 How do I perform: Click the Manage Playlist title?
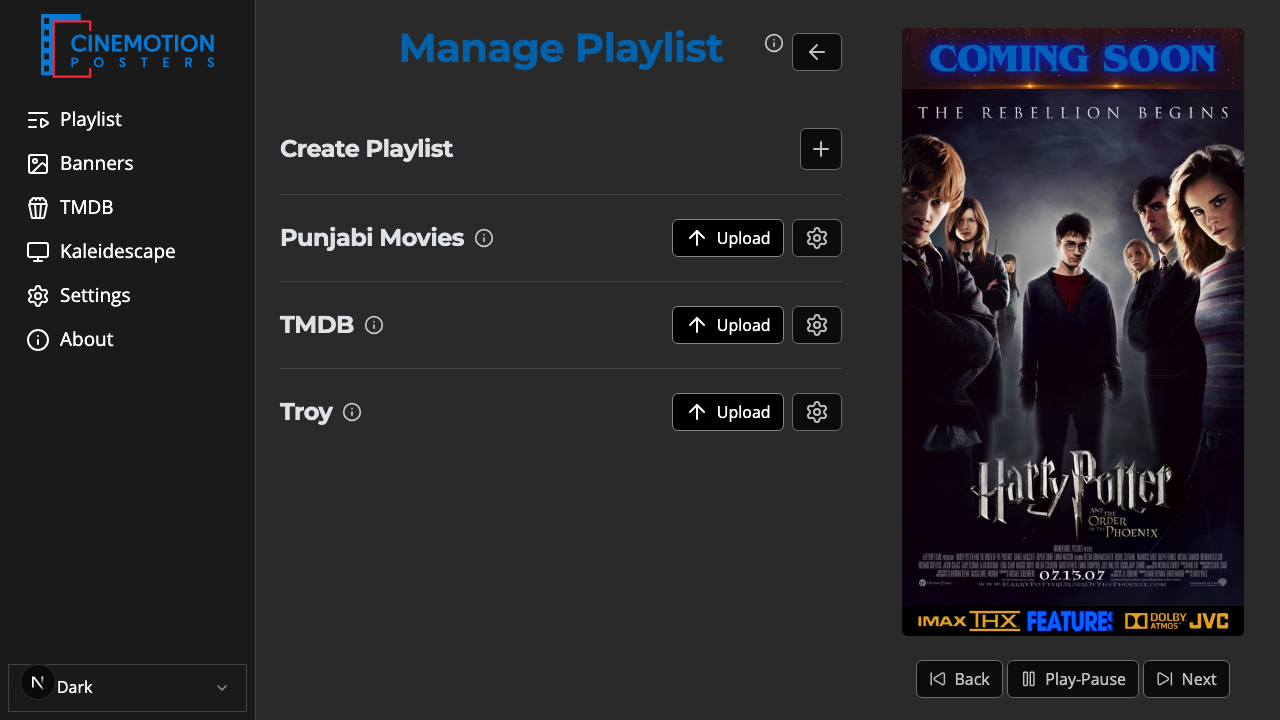pos(560,48)
